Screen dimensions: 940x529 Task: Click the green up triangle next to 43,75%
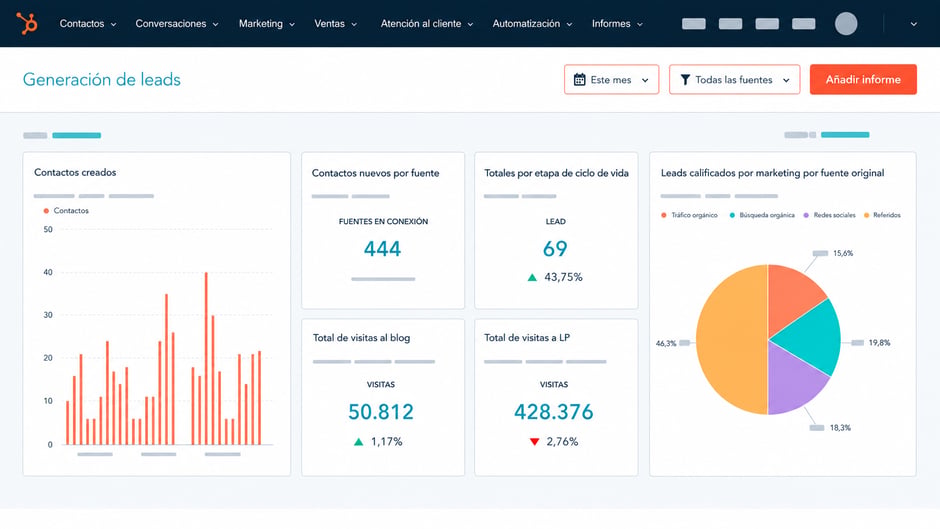click(532, 277)
